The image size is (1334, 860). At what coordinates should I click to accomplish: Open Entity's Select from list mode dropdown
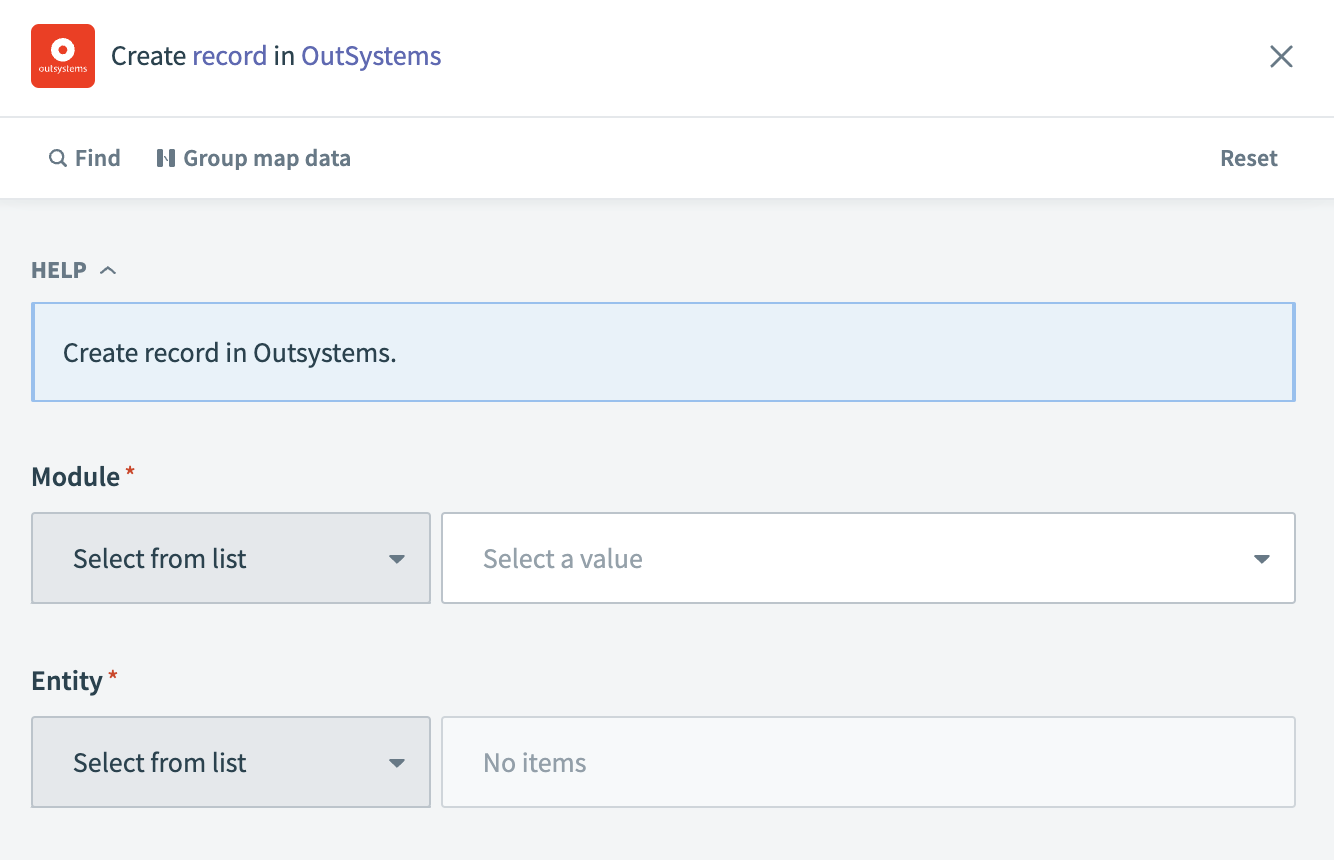coord(230,763)
